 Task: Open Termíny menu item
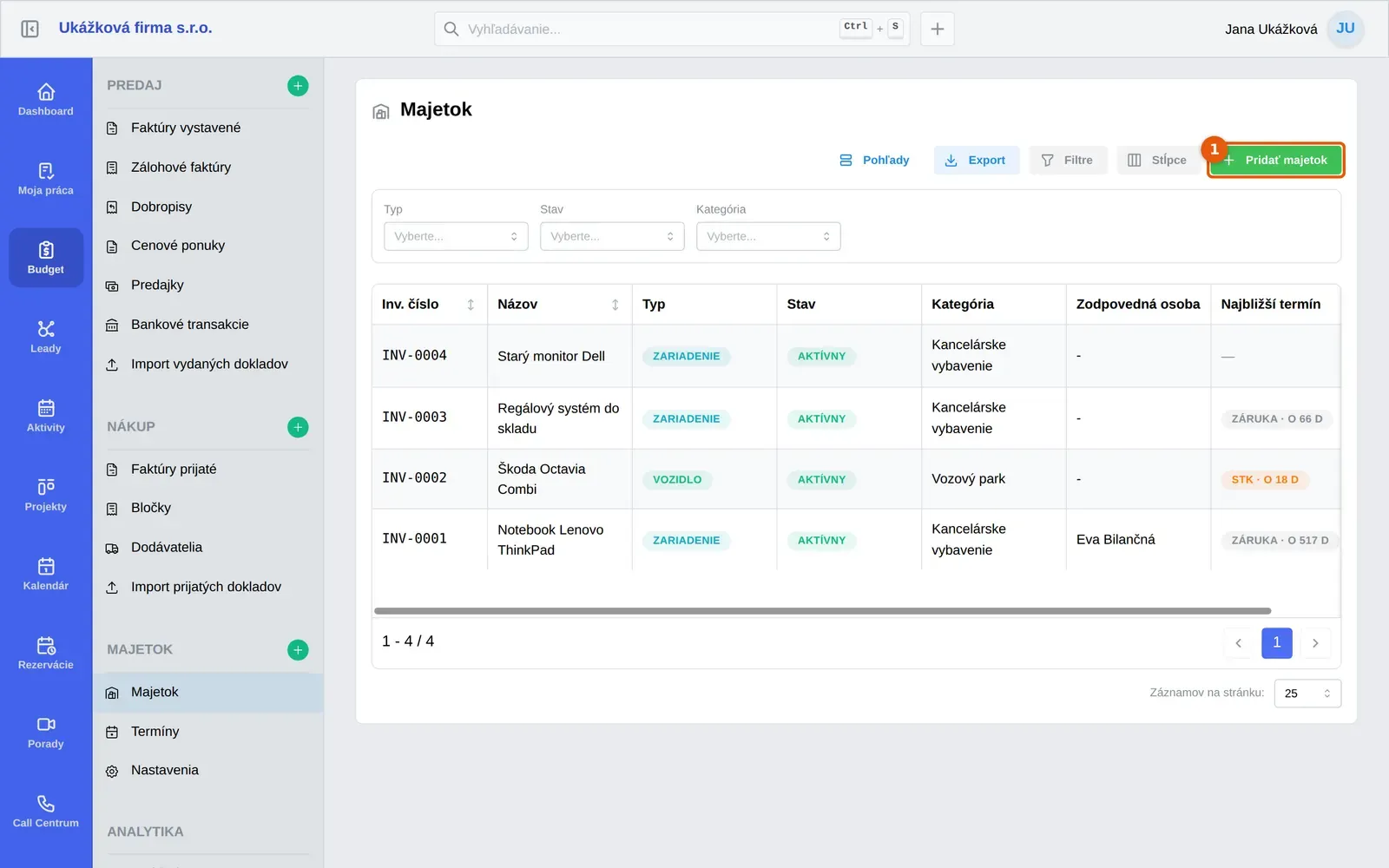point(207,732)
